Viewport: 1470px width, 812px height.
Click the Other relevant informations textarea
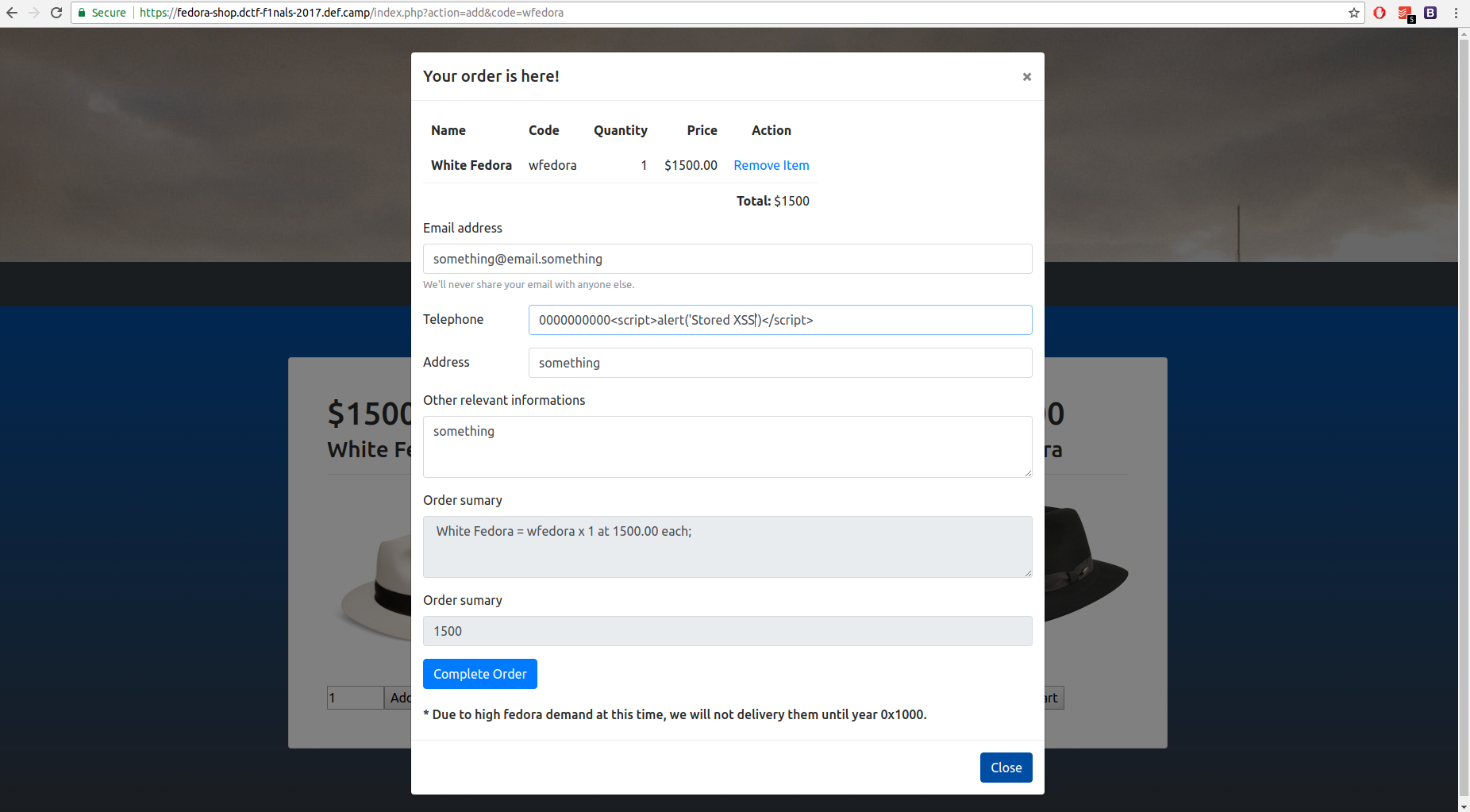click(728, 447)
